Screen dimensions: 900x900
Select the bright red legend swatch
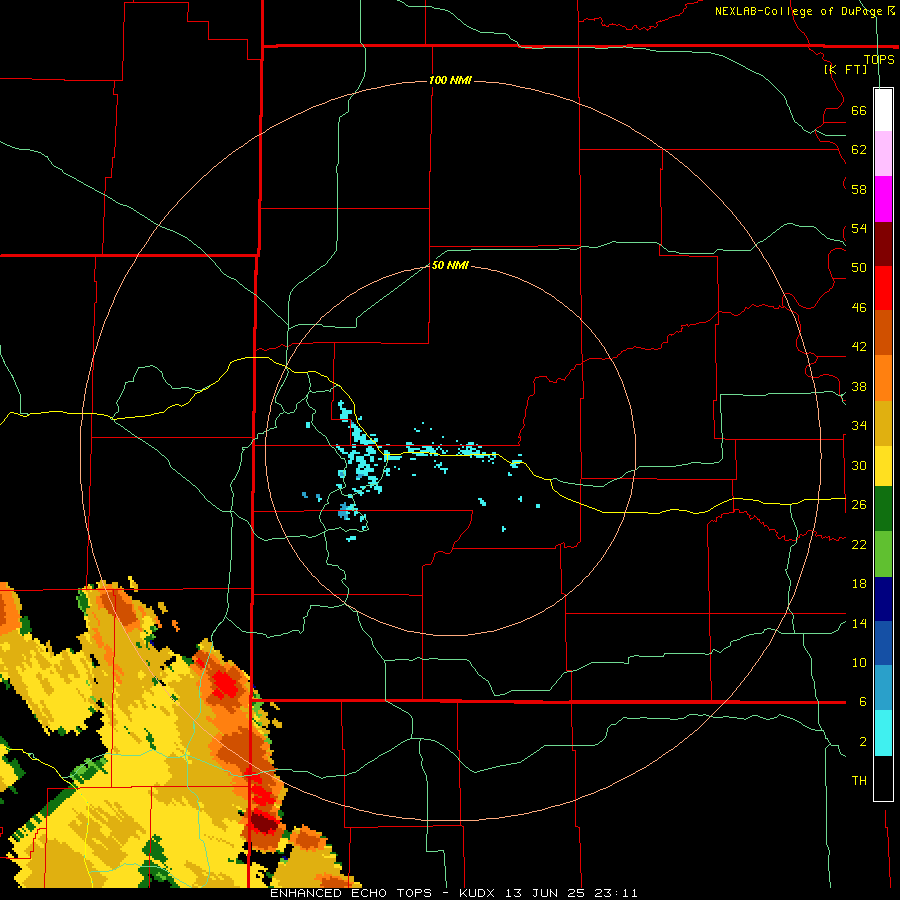(x=883, y=288)
